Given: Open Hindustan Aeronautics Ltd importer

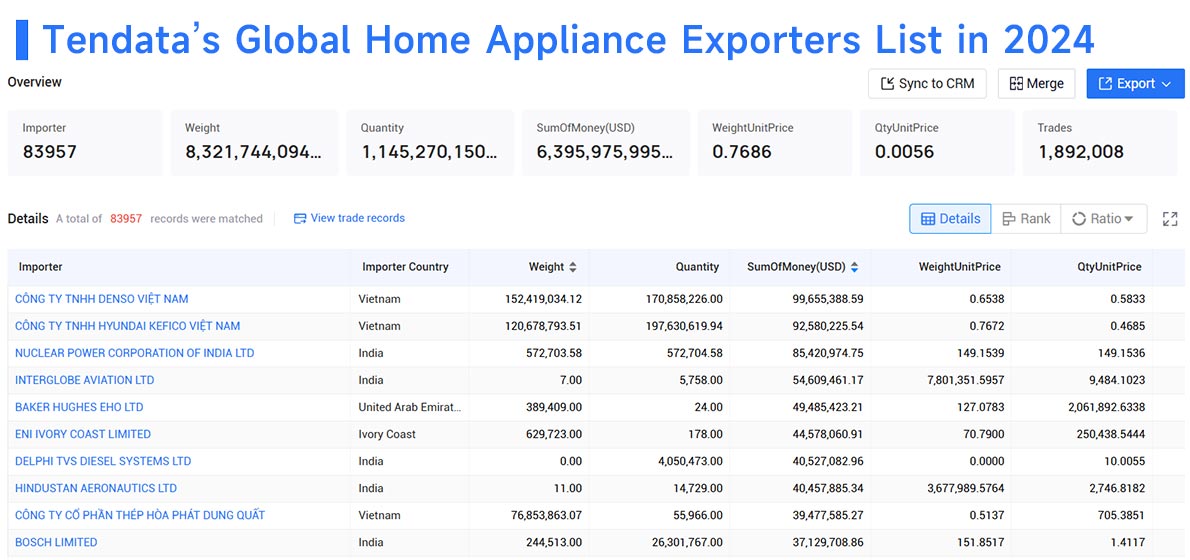Looking at the screenshot, I should click(96, 488).
